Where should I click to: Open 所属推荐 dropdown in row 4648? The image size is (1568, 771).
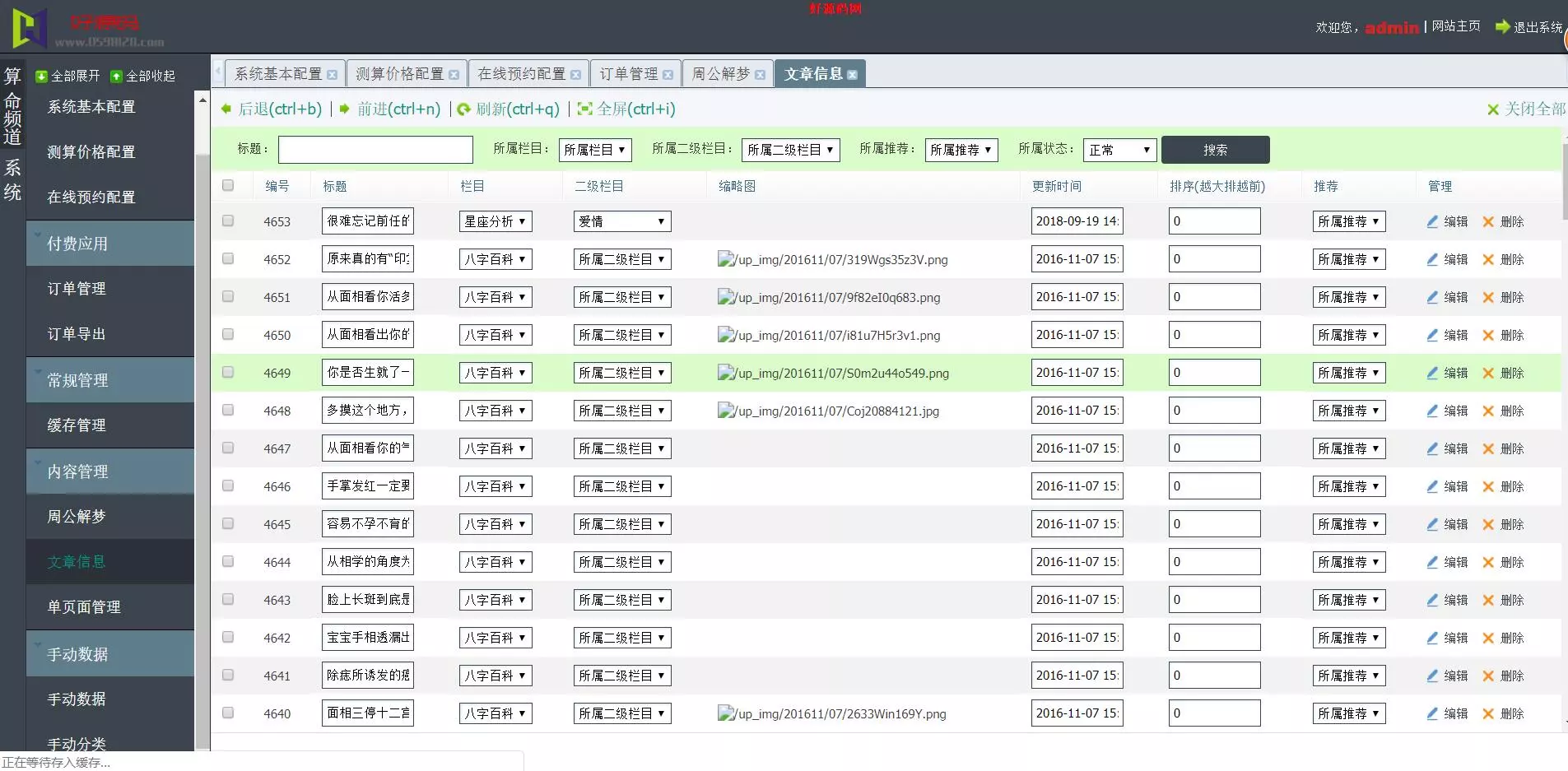pyautogui.click(x=1349, y=411)
